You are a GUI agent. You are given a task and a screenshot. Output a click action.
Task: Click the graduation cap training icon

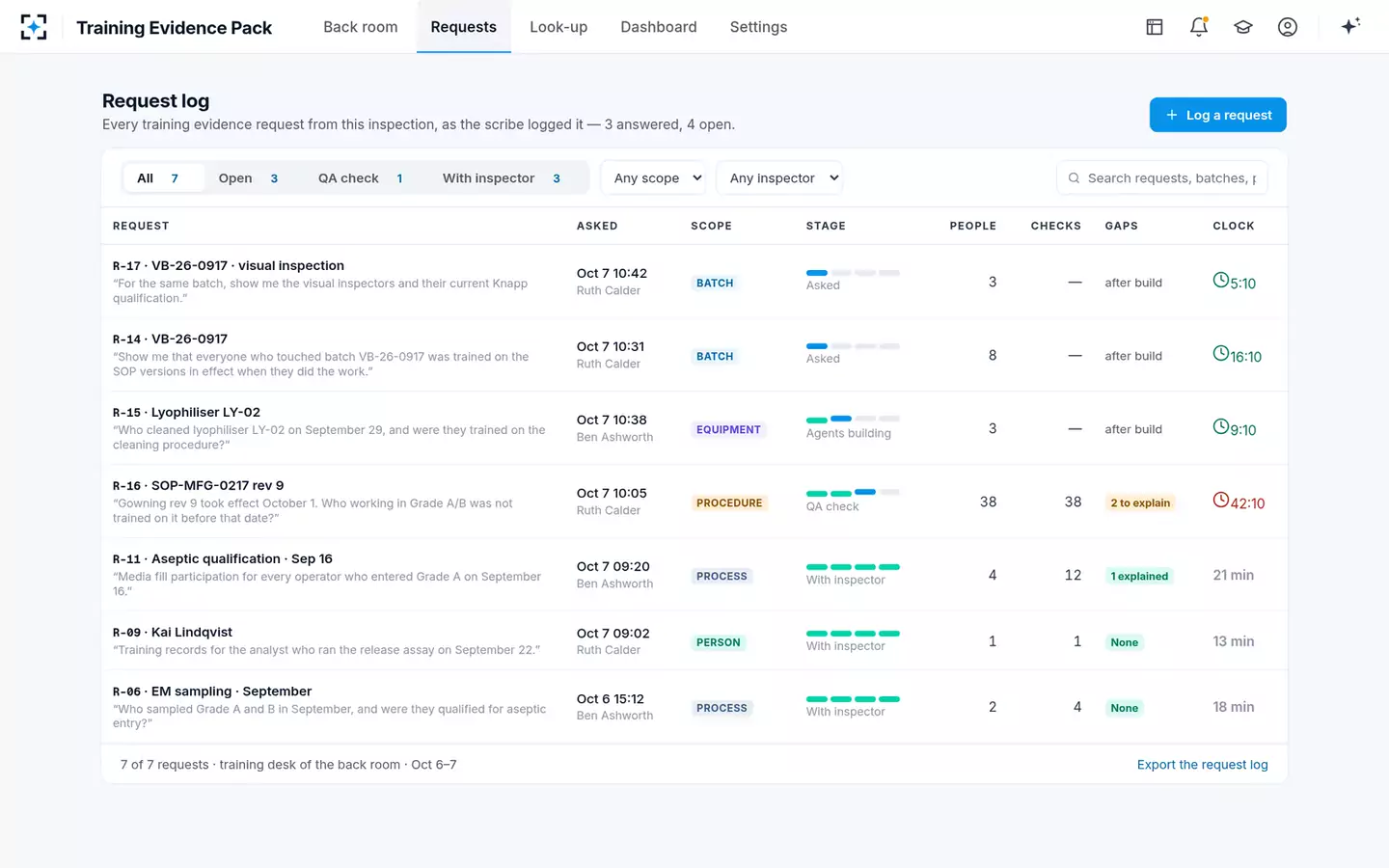(1243, 27)
